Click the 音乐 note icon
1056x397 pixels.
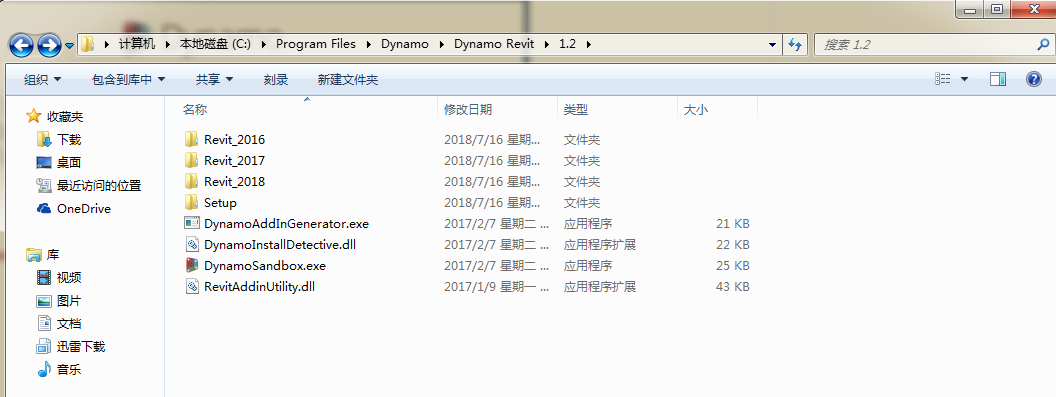pos(44,369)
